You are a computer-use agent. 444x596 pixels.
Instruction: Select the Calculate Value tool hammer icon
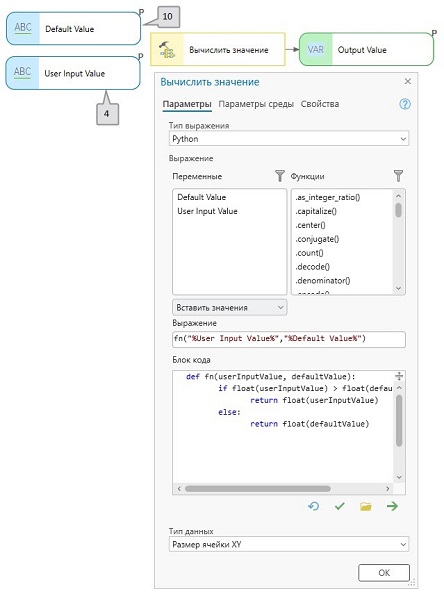tap(167, 50)
